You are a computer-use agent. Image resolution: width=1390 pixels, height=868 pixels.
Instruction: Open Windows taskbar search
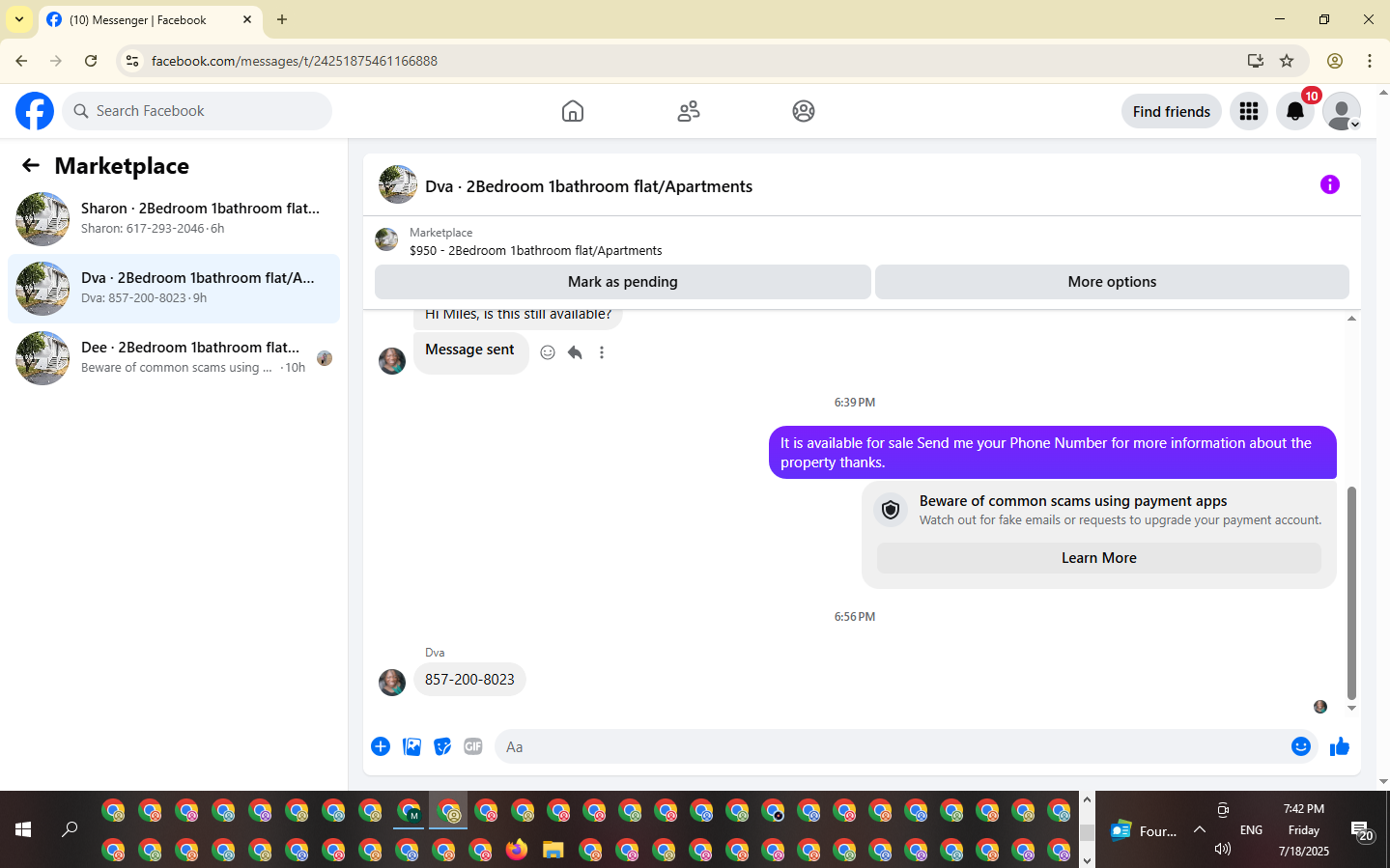click(x=70, y=829)
